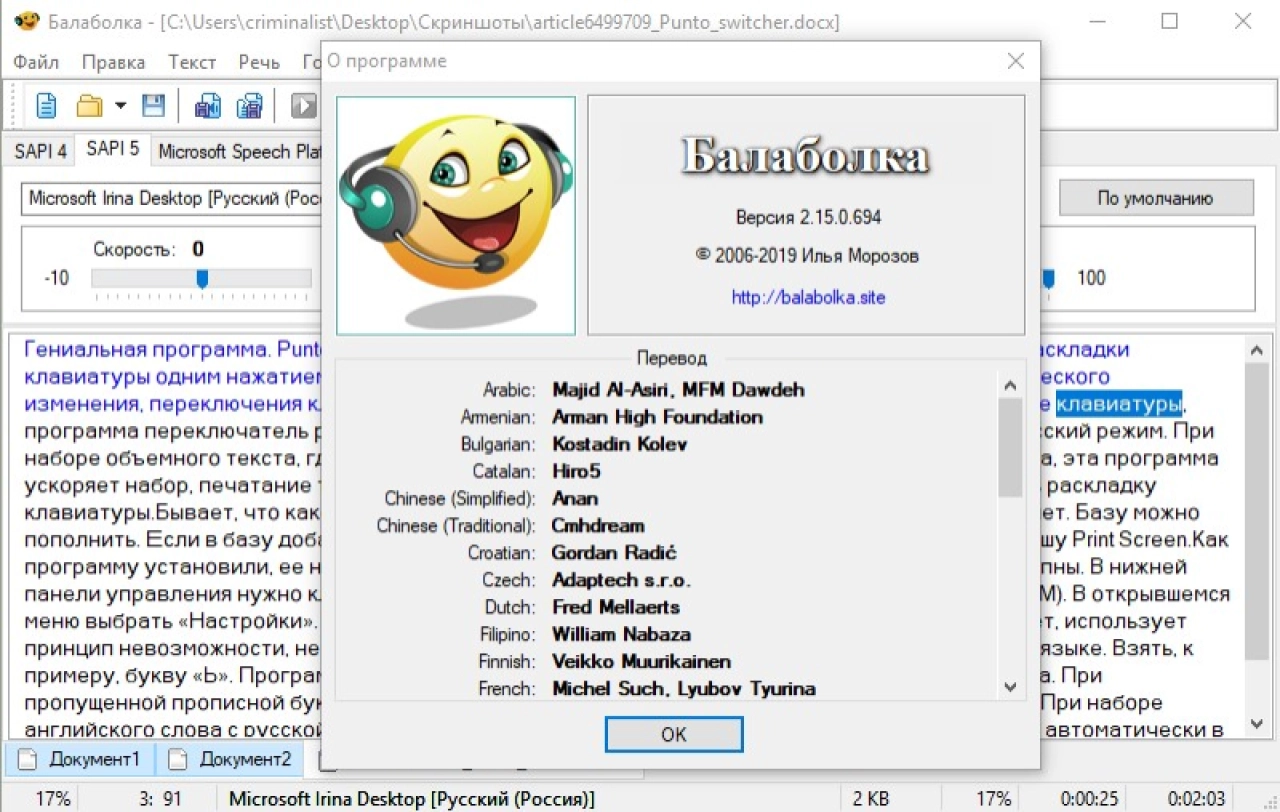The height and width of the screenshot is (812, 1280).
Task: Open the Microsoft Irina Desktop voice combo box
Action: pos(172,198)
